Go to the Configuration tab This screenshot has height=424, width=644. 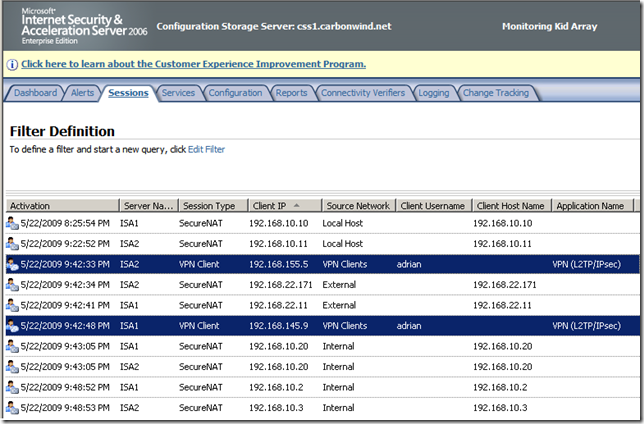click(x=235, y=93)
